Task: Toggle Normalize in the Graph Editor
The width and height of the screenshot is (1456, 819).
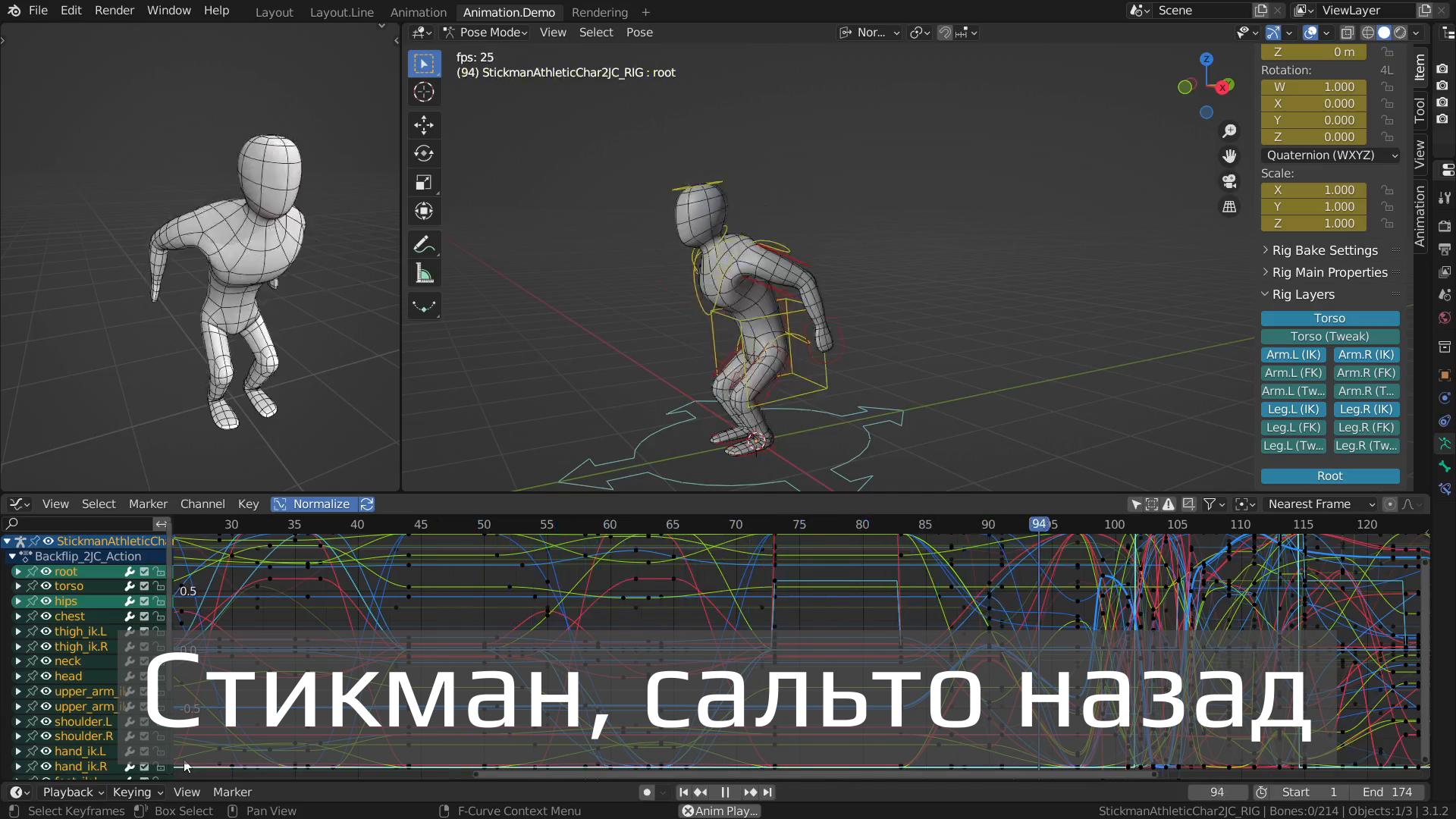Action: click(314, 504)
